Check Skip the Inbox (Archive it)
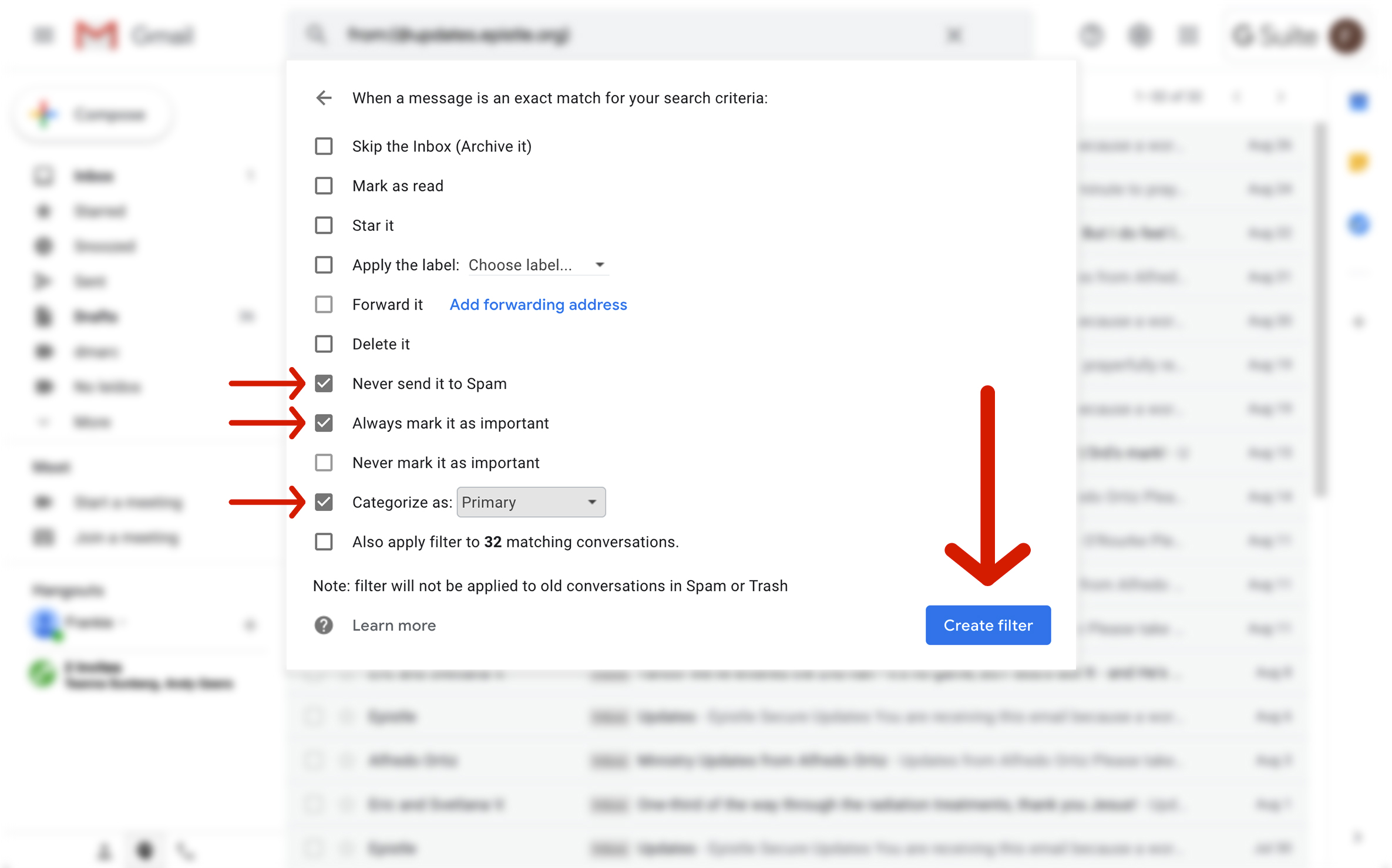This screenshot has height=868, width=1392. 324,146
